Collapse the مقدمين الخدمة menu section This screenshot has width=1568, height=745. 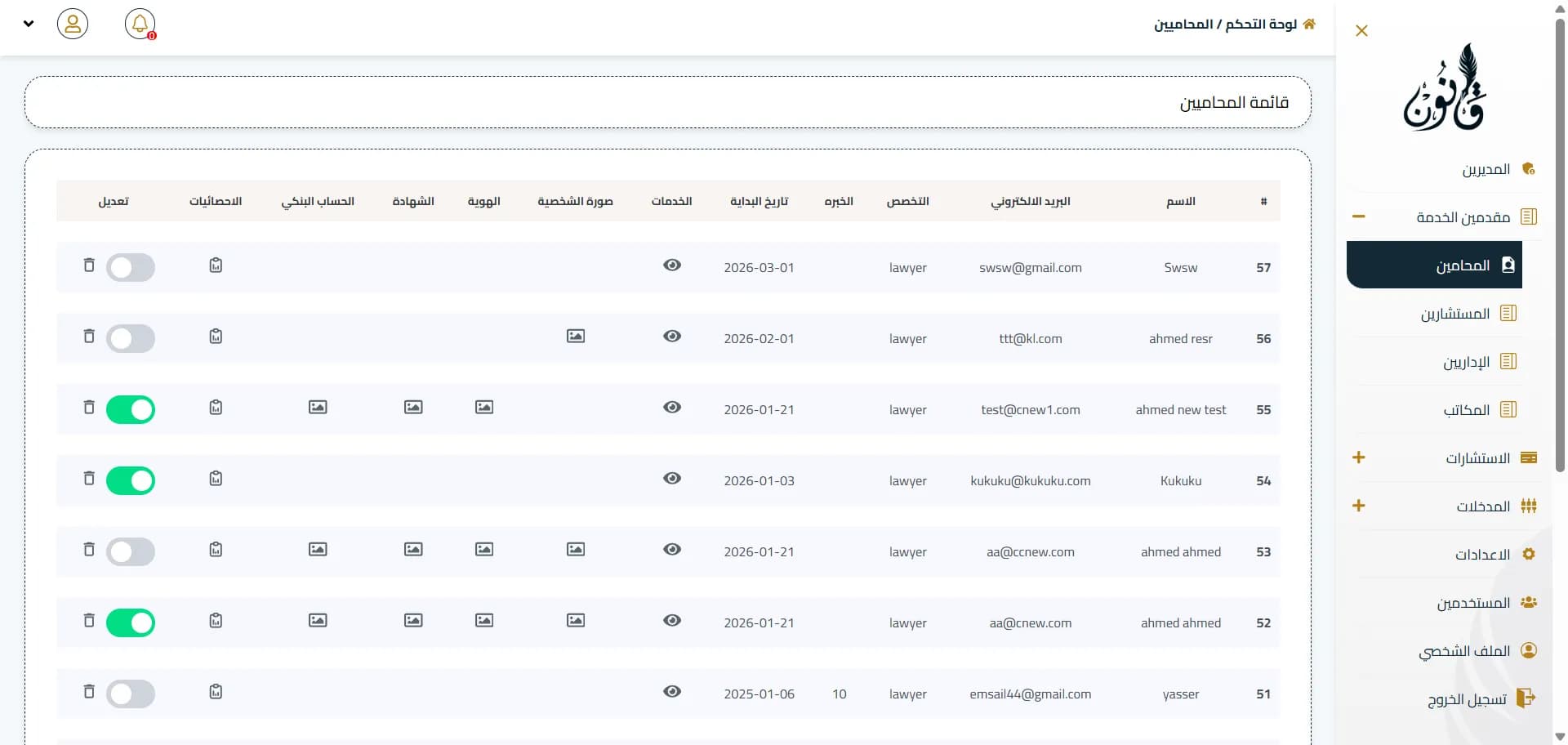tap(1359, 216)
